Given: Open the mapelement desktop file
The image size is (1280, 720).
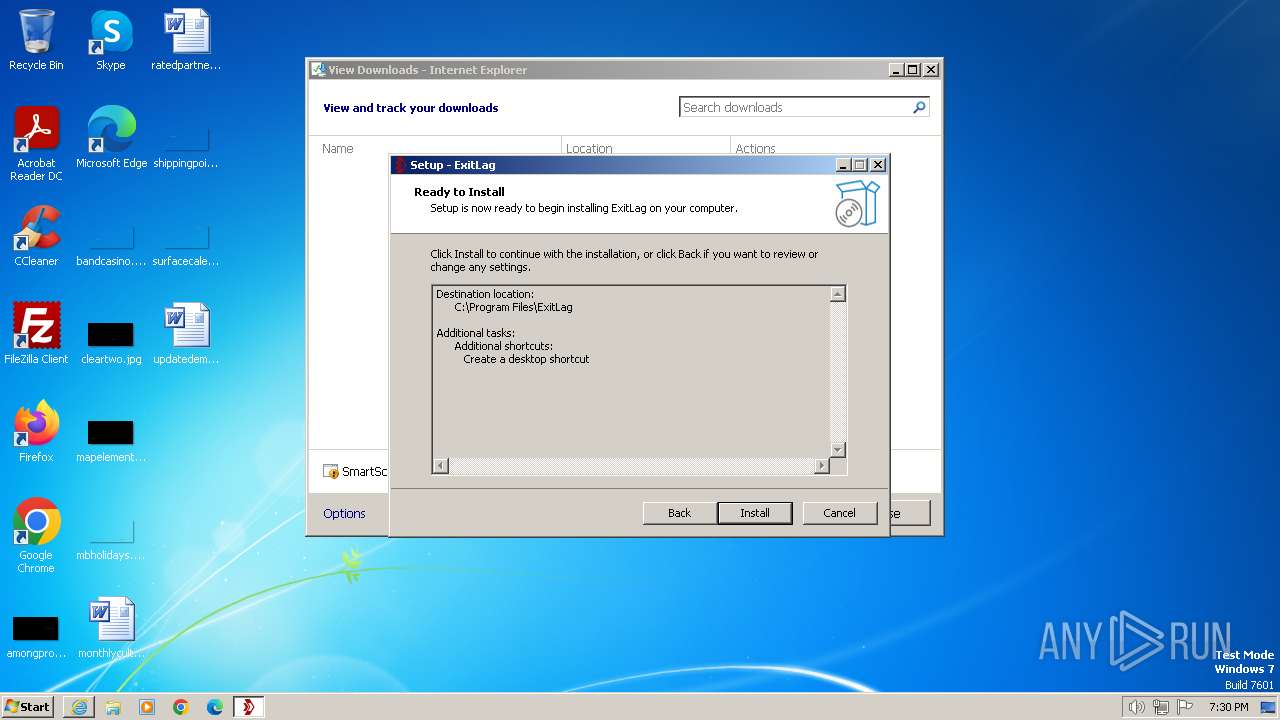Looking at the screenshot, I should click(111, 438).
